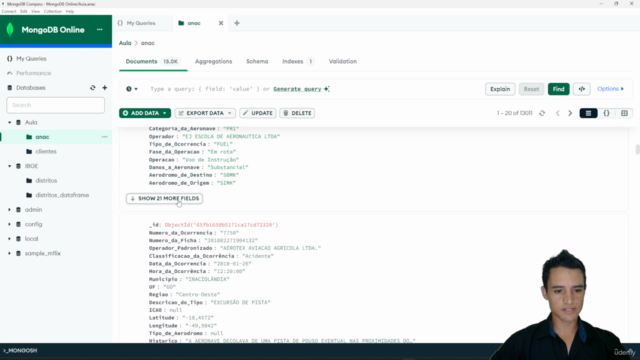Refresh the databases list
The width and height of the screenshot is (640, 360).
[93, 88]
